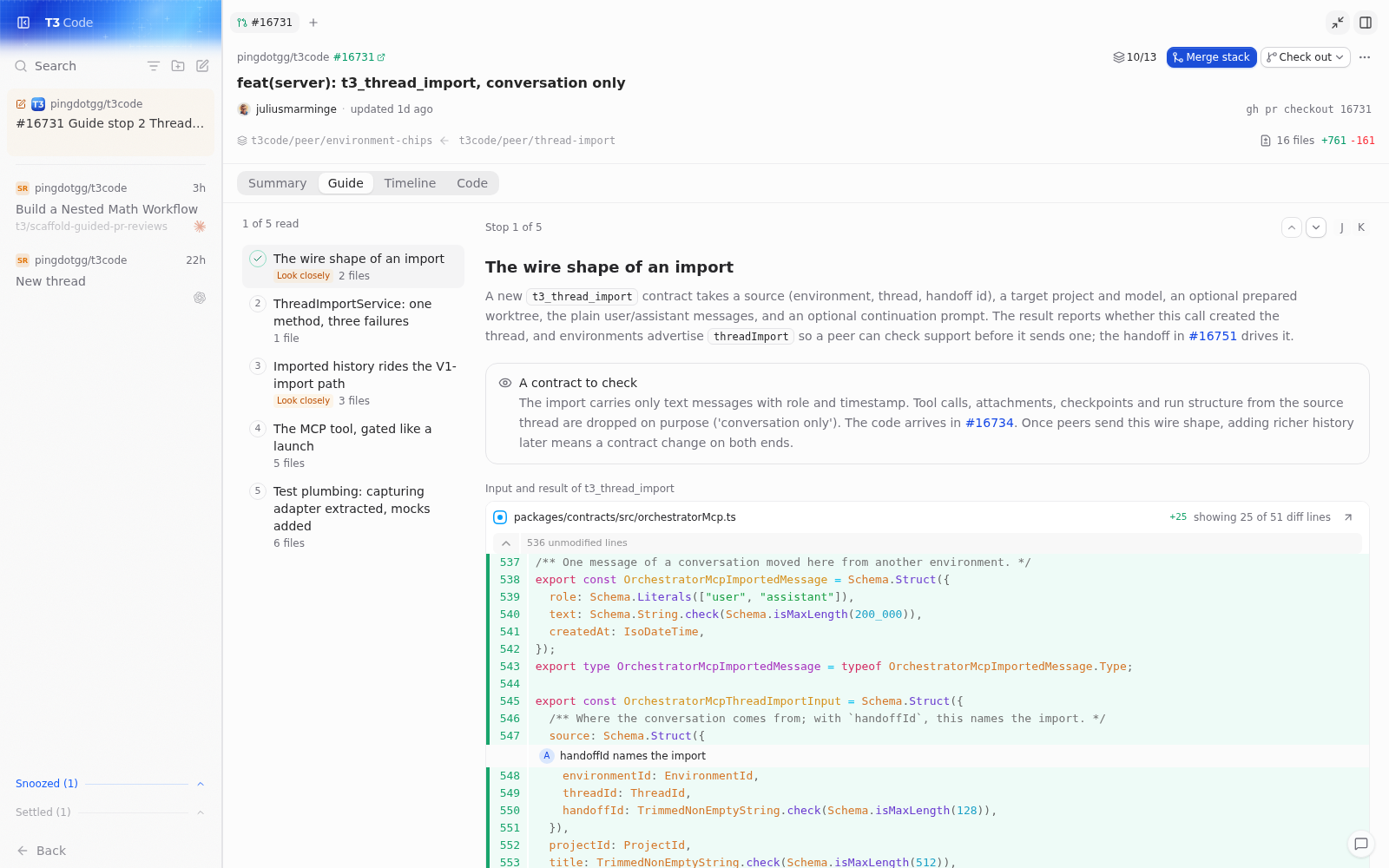Go to next stop with down arrow
Viewport: 1389px width, 868px height.
1316,227
